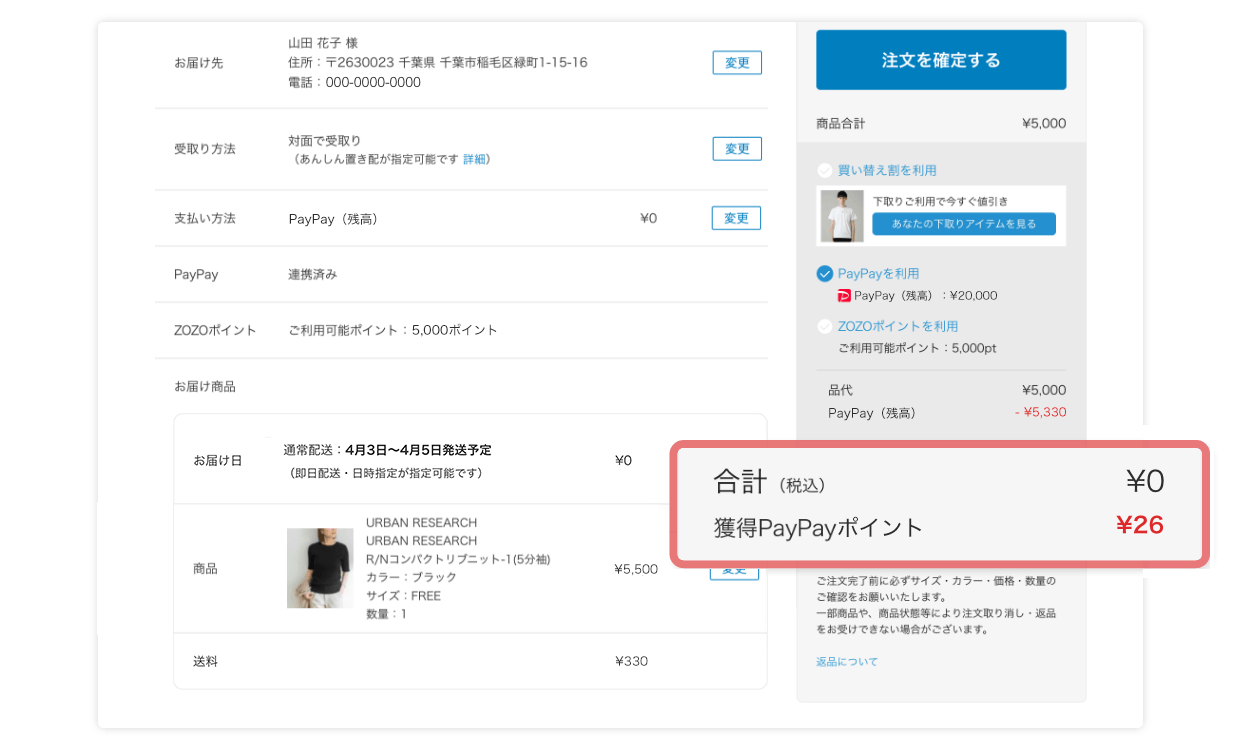Change the 受取り方法 receiving method
This screenshot has height=750, width=1240.
point(737,148)
